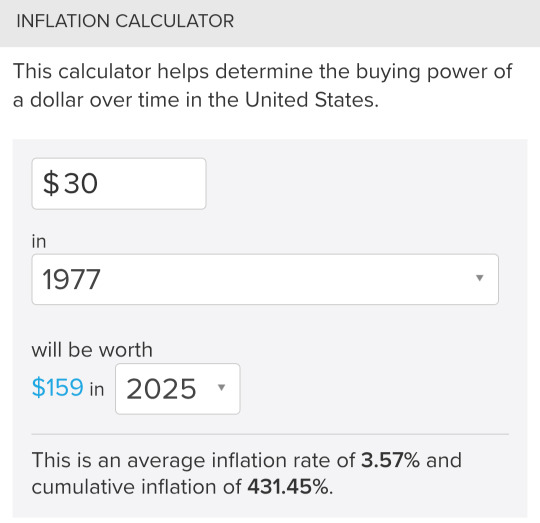Click the "cumulative inflation of" text
540x523 pixels.
click(136, 487)
